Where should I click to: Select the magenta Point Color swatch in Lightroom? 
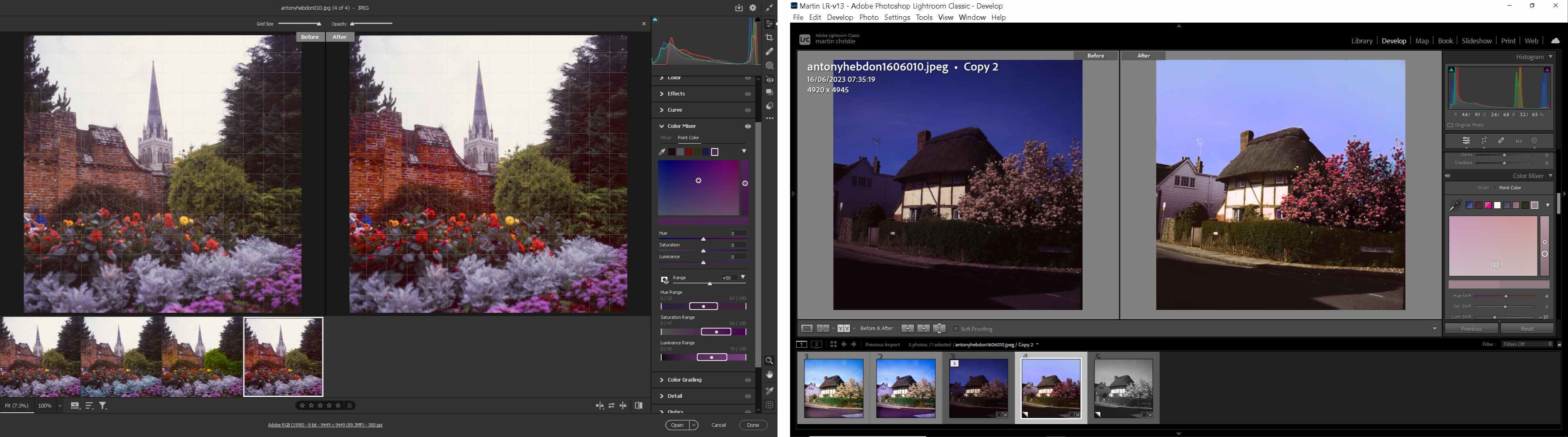pyautogui.click(x=1488, y=206)
